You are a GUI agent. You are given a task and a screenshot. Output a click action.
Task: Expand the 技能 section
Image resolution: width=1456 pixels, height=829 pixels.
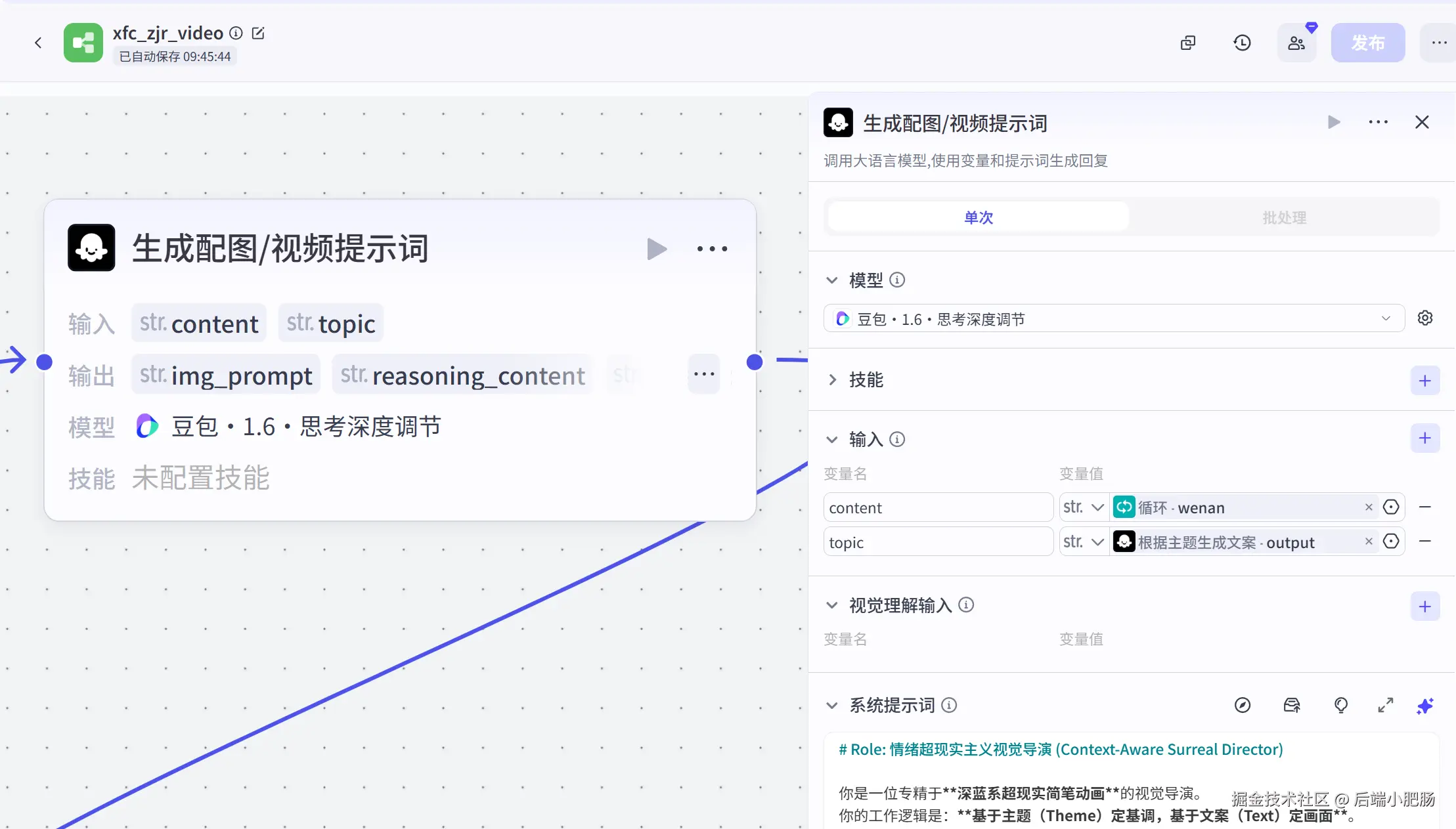pyautogui.click(x=833, y=380)
